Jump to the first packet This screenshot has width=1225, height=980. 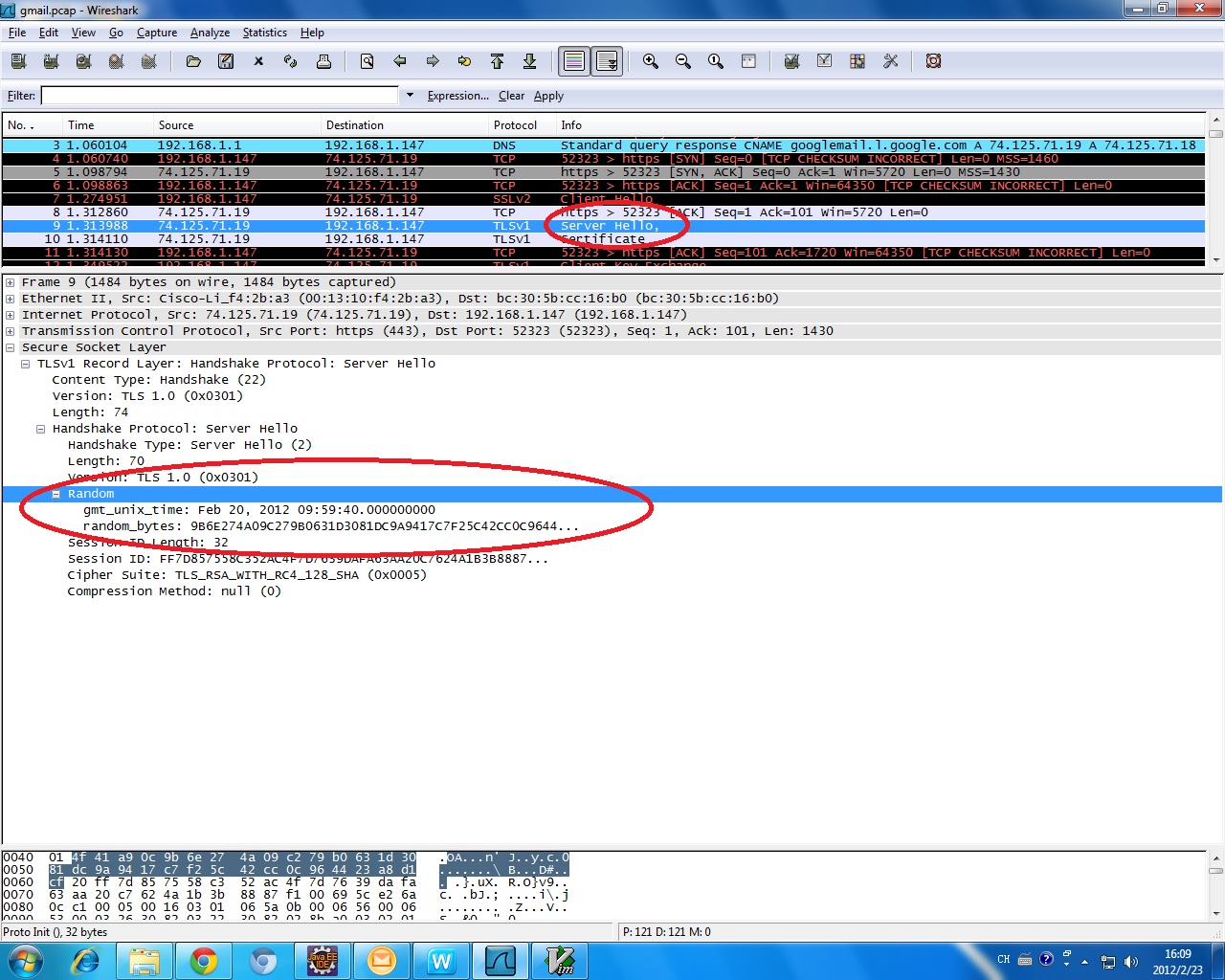pos(497,61)
